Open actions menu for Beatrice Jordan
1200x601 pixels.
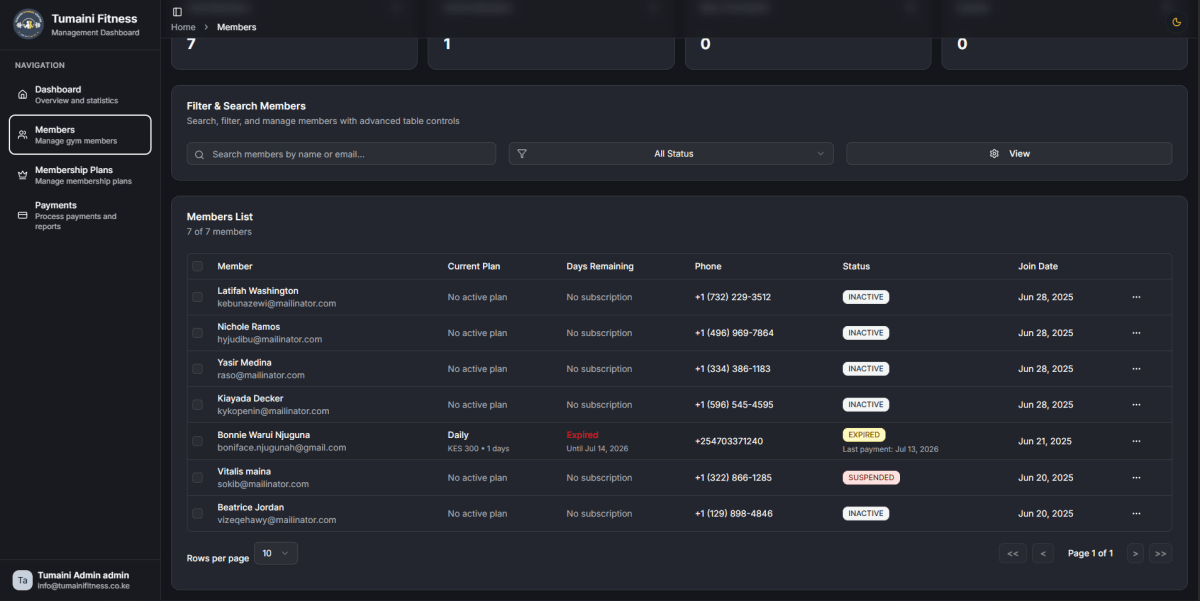[x=1136, y=514]
